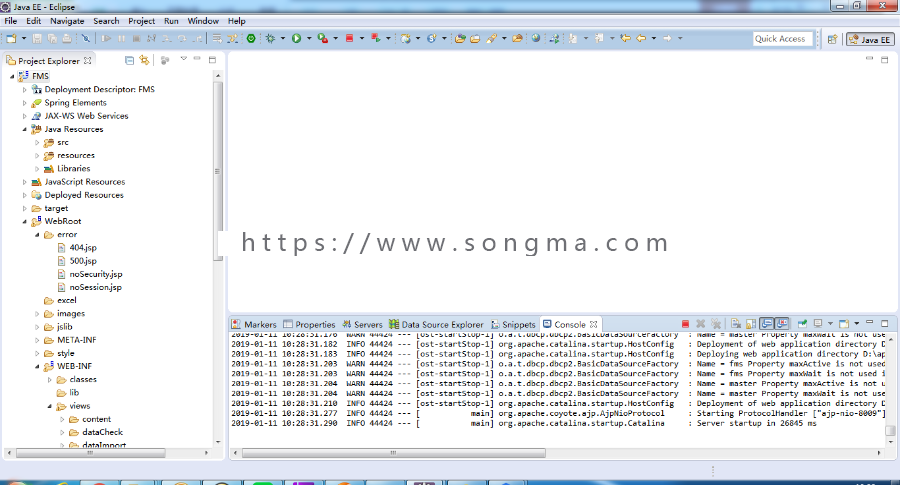Image resolution: width=900 pixels, height=485 pixels.
Task: Click Pin Console icon
Action: [x=802, y=324]
